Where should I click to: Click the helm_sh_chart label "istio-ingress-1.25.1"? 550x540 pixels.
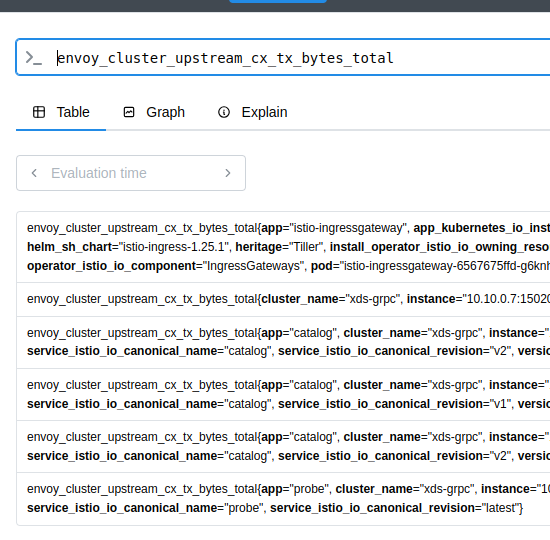click(x=128, y=247)
